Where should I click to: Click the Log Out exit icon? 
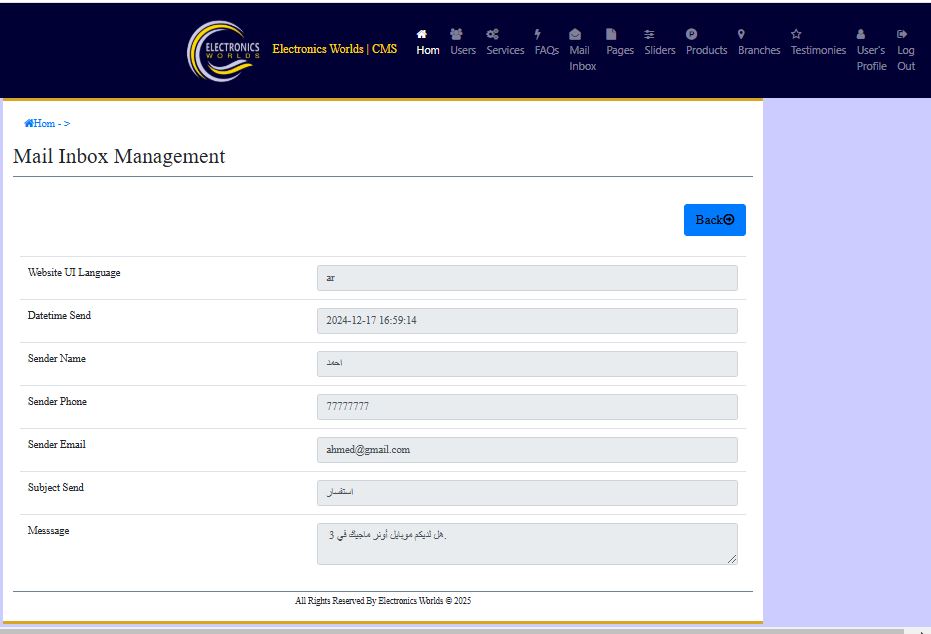coord(902,34)
